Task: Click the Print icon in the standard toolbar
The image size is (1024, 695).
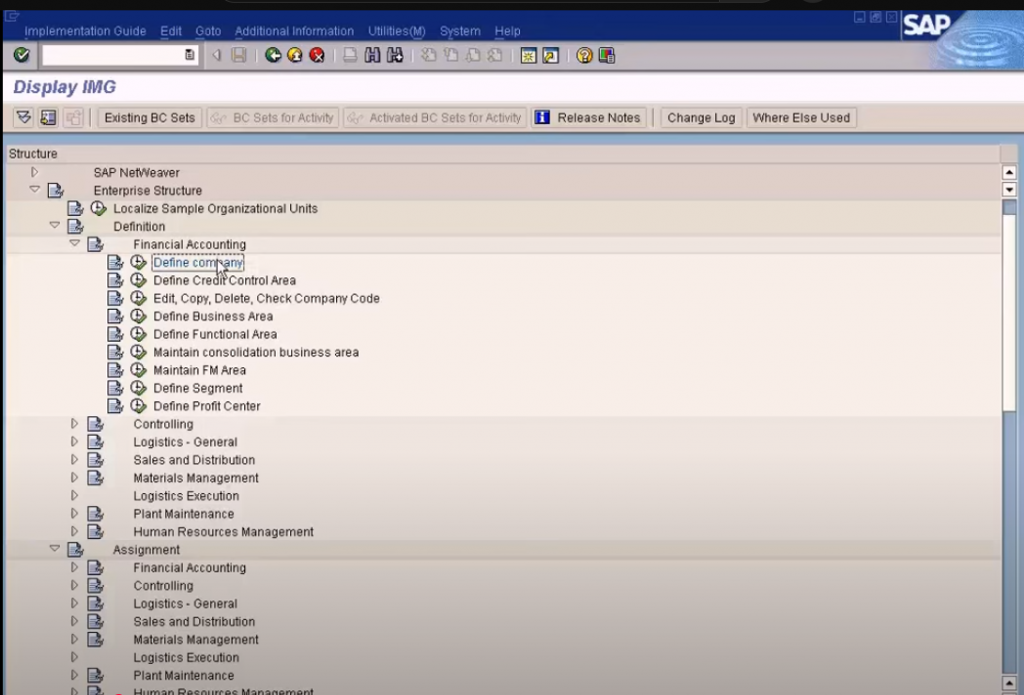Action: [x=350, y=56]
